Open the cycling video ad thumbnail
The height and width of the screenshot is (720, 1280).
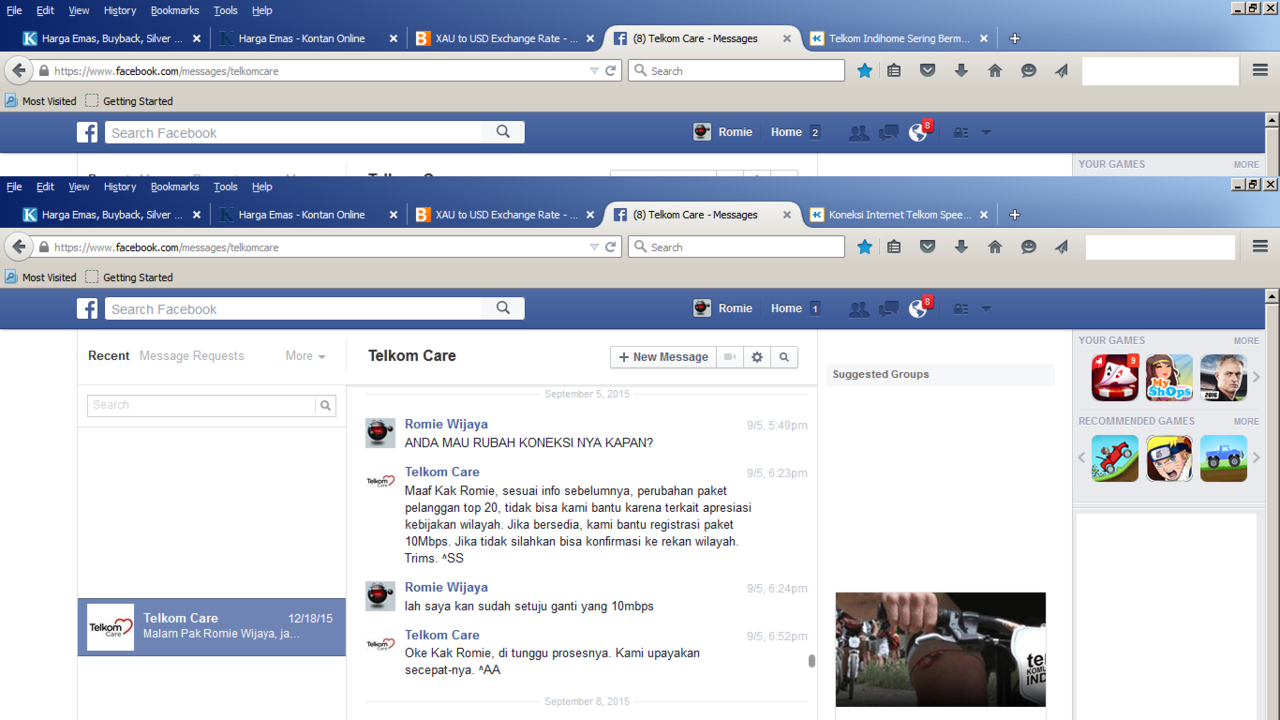(941, 650)
